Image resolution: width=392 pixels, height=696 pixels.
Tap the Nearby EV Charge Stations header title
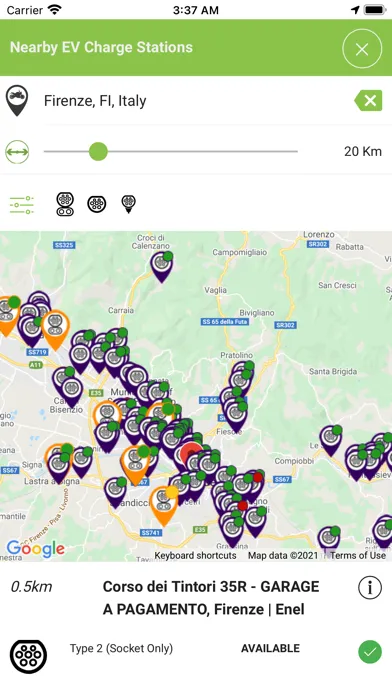[101, 47]
